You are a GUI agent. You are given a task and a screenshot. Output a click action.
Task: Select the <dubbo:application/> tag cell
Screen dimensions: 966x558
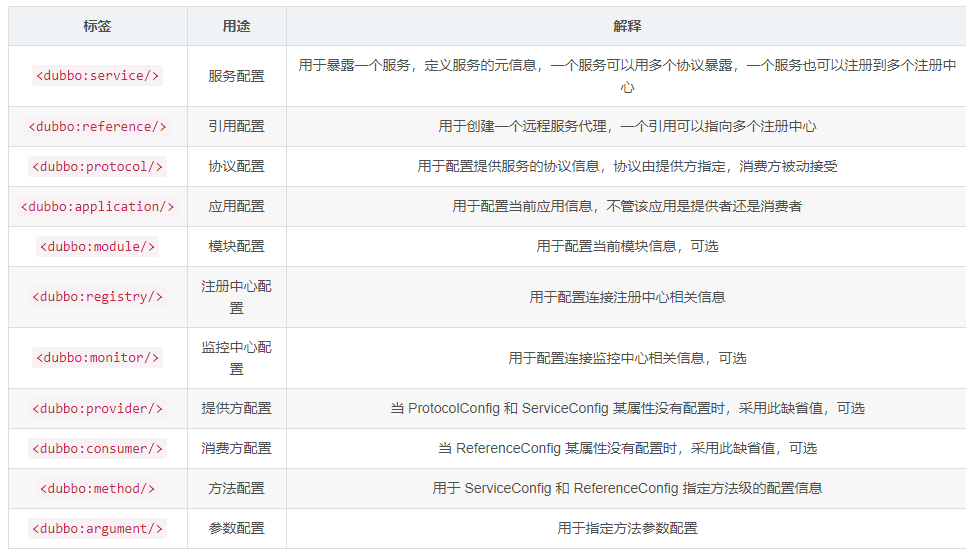click(x=97, y=206)
